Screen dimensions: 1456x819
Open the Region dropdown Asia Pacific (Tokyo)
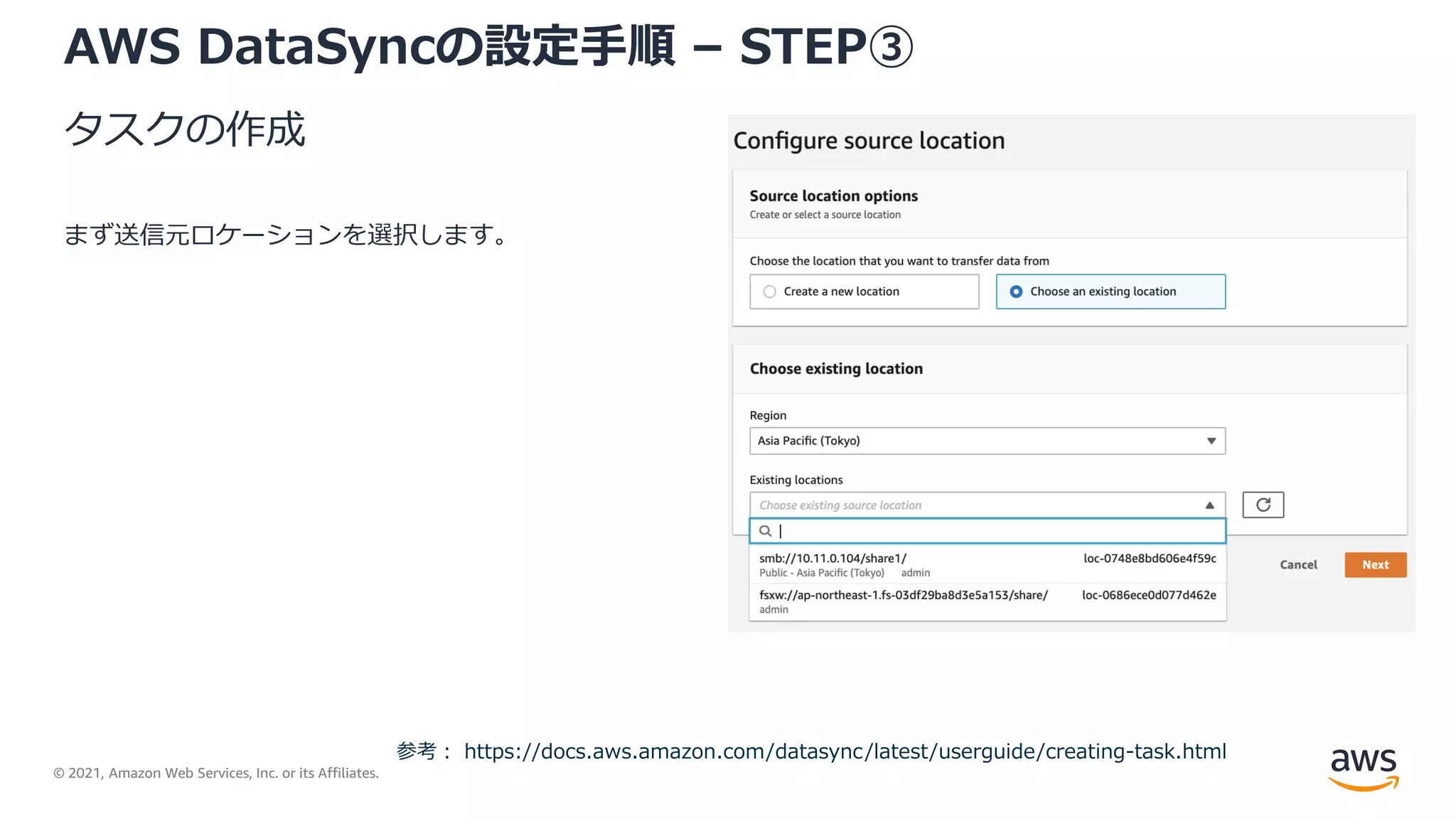pos(987,441)
